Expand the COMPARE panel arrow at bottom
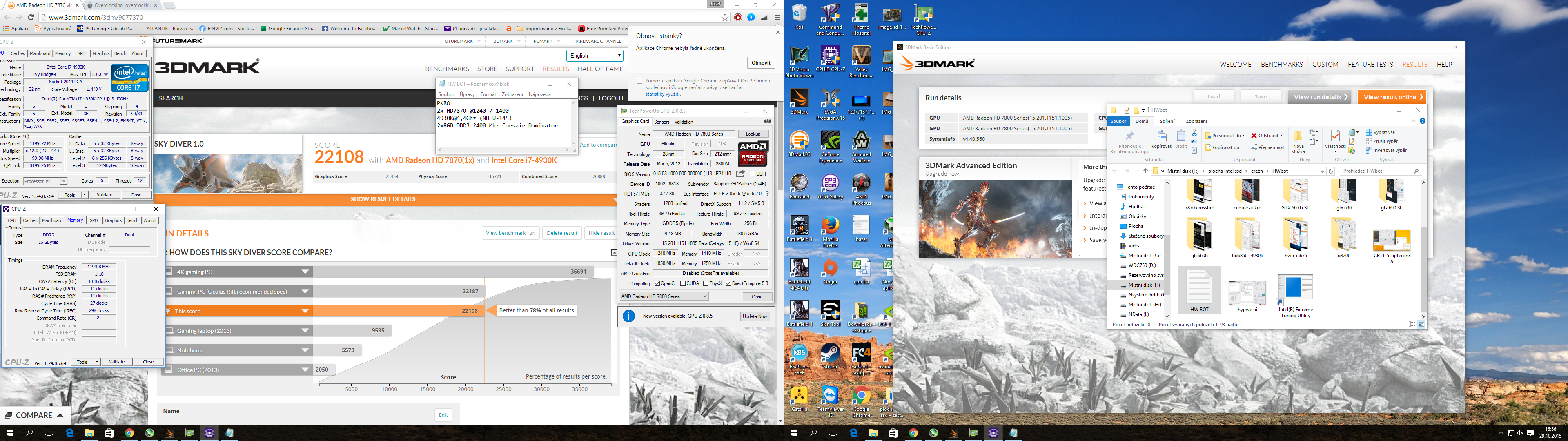Viewport: 1568px width, 441px height. [x=60, y=415]
